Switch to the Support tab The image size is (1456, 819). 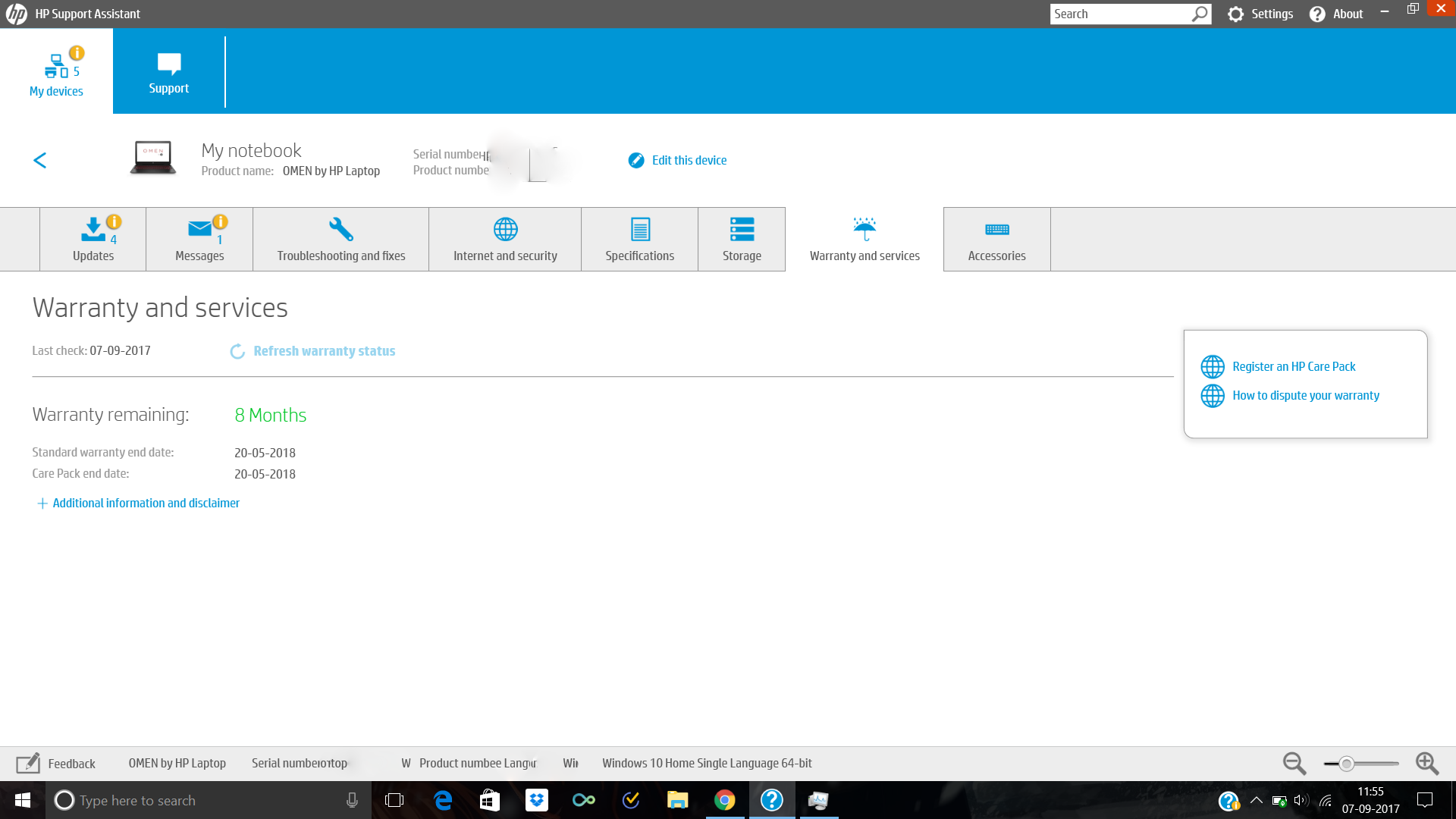(168, 72)
